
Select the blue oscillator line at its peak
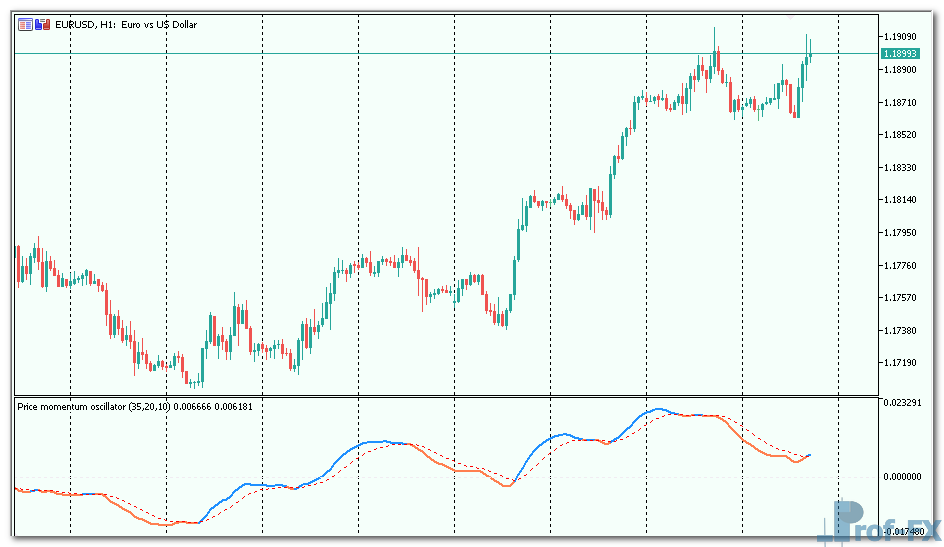tap(657, 409)
